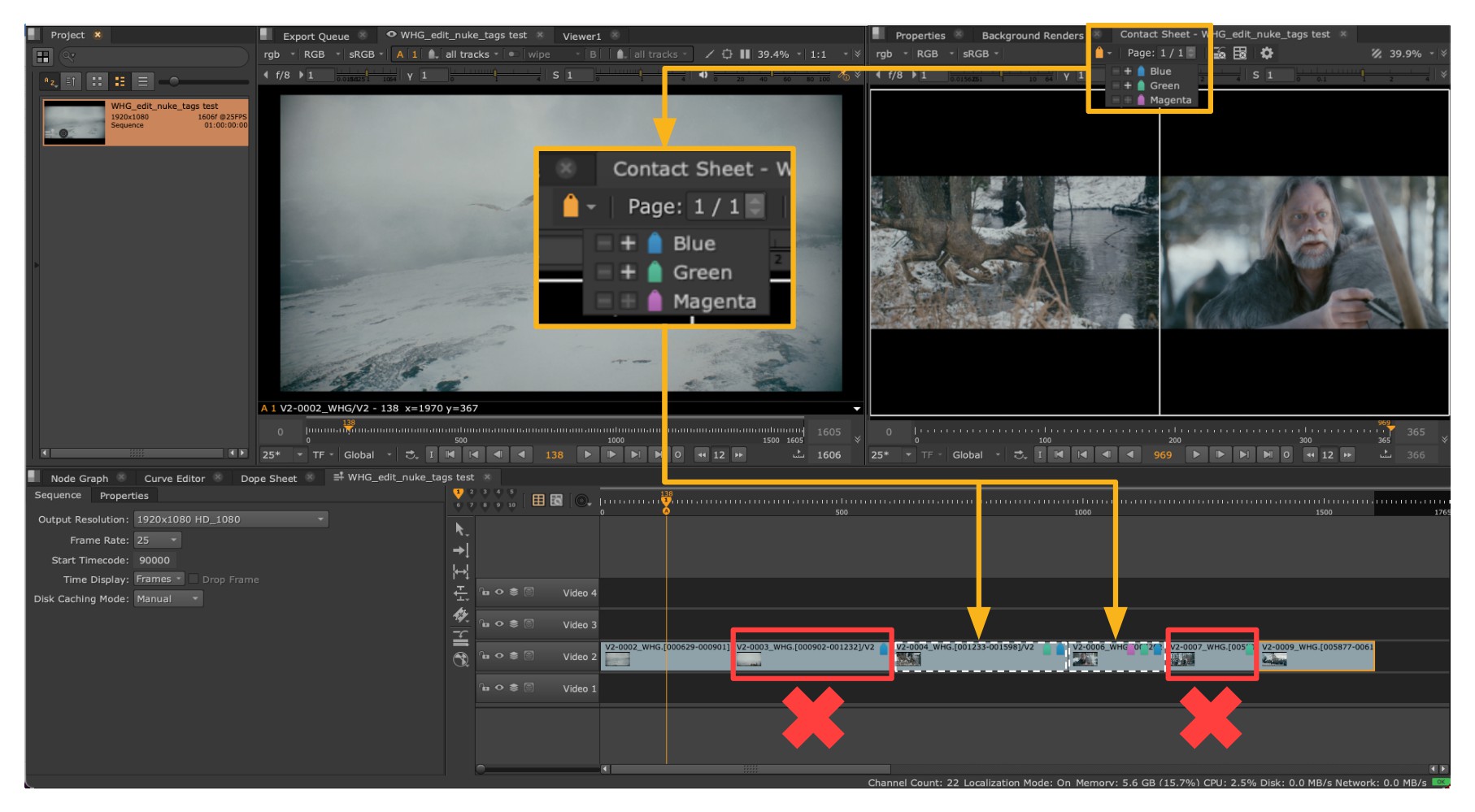Select the razor blade cut tool
The width and height of the screenshot is (1475, 812).
pyautogui.click(x=460, y=615)
